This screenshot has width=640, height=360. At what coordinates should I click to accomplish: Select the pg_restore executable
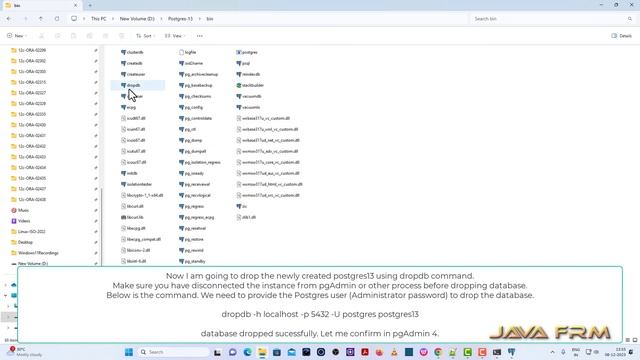point(191,239)
